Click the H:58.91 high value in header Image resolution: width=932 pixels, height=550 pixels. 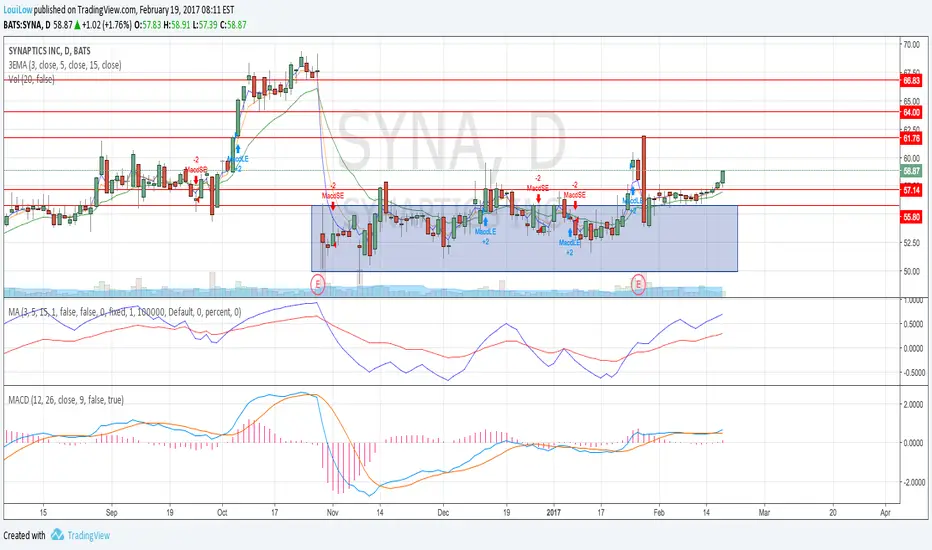[177, 25]
